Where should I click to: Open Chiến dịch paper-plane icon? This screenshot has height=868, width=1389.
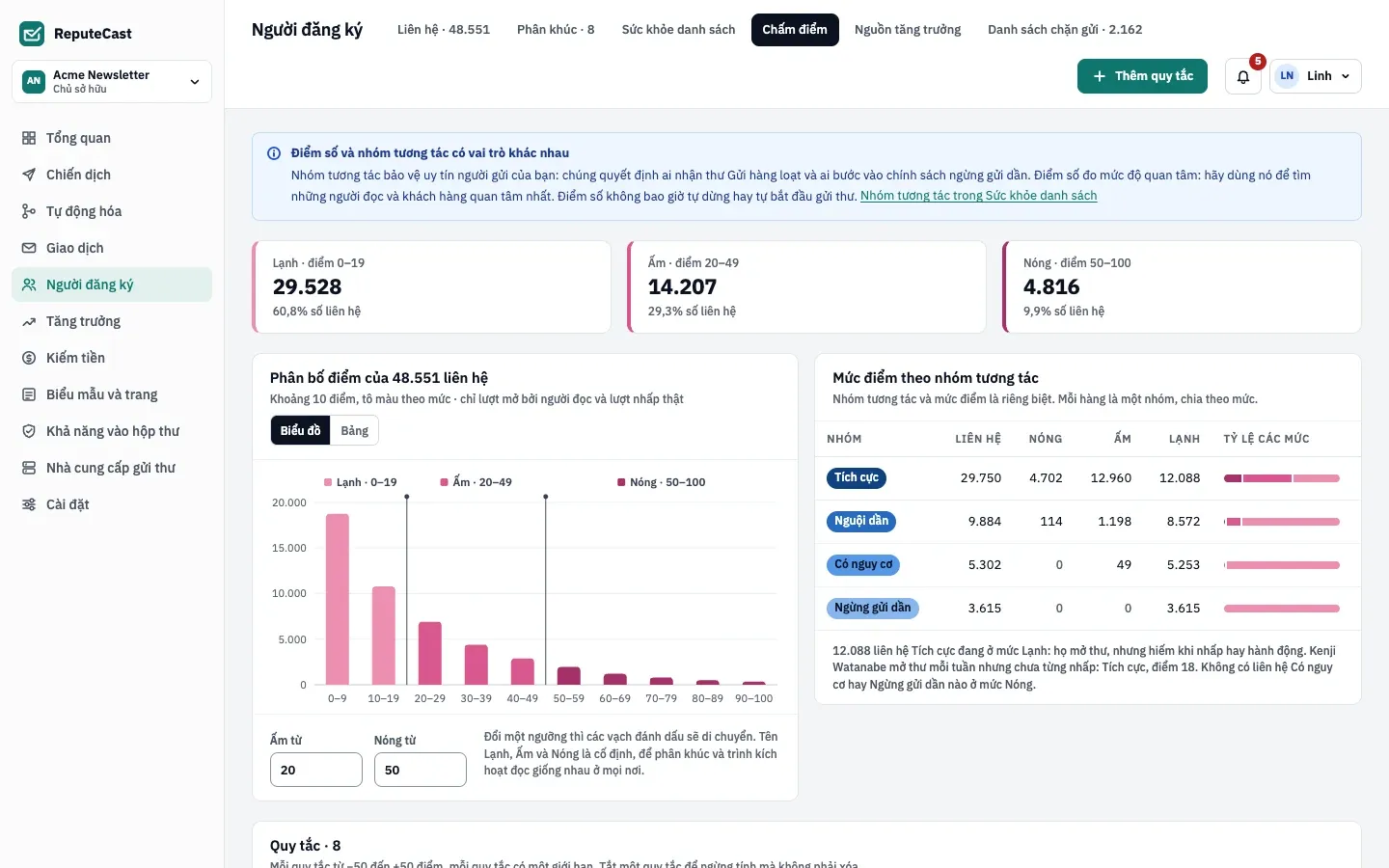[29, 175]
